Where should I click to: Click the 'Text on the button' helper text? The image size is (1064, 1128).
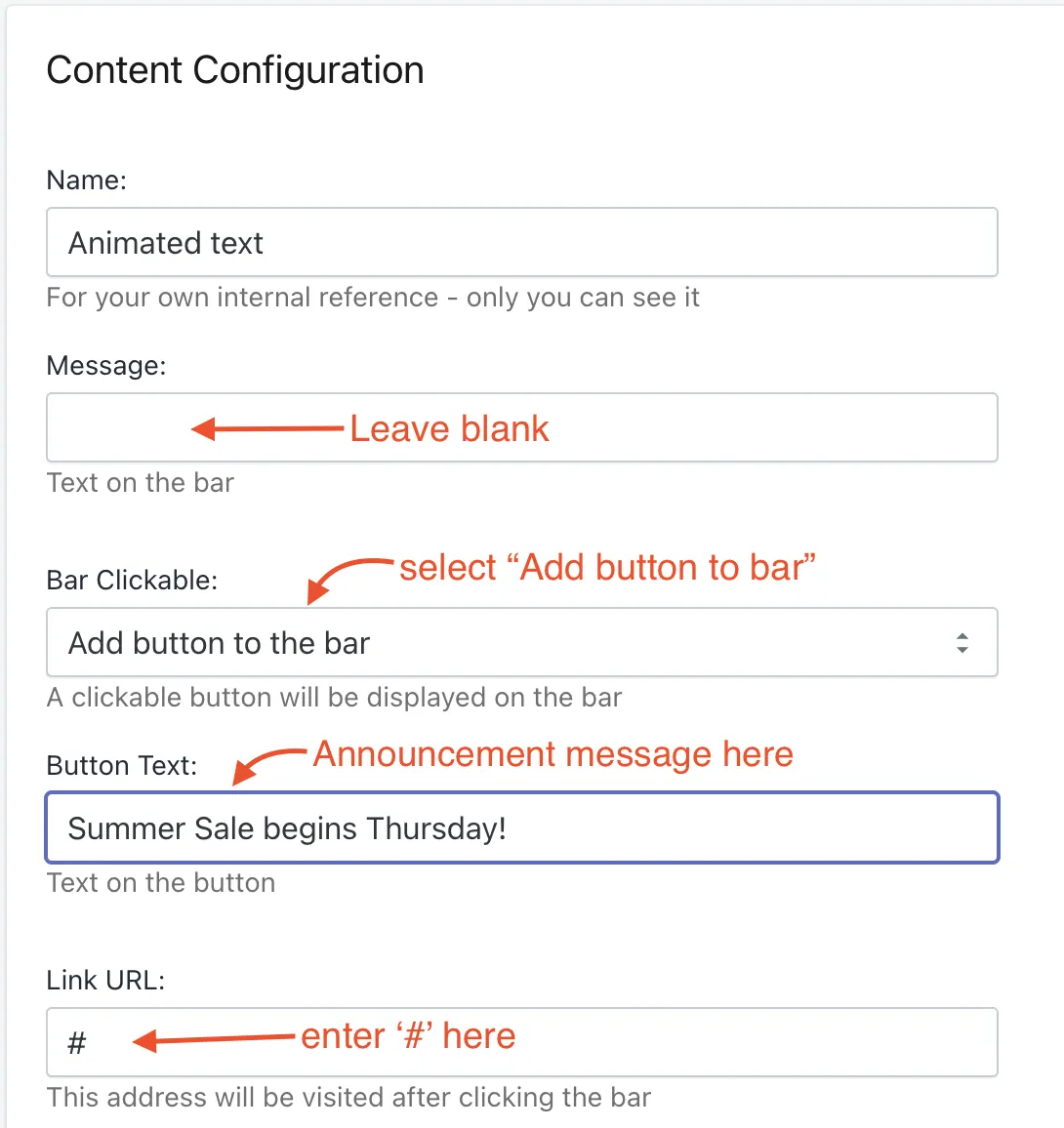[x=161, y=883]
